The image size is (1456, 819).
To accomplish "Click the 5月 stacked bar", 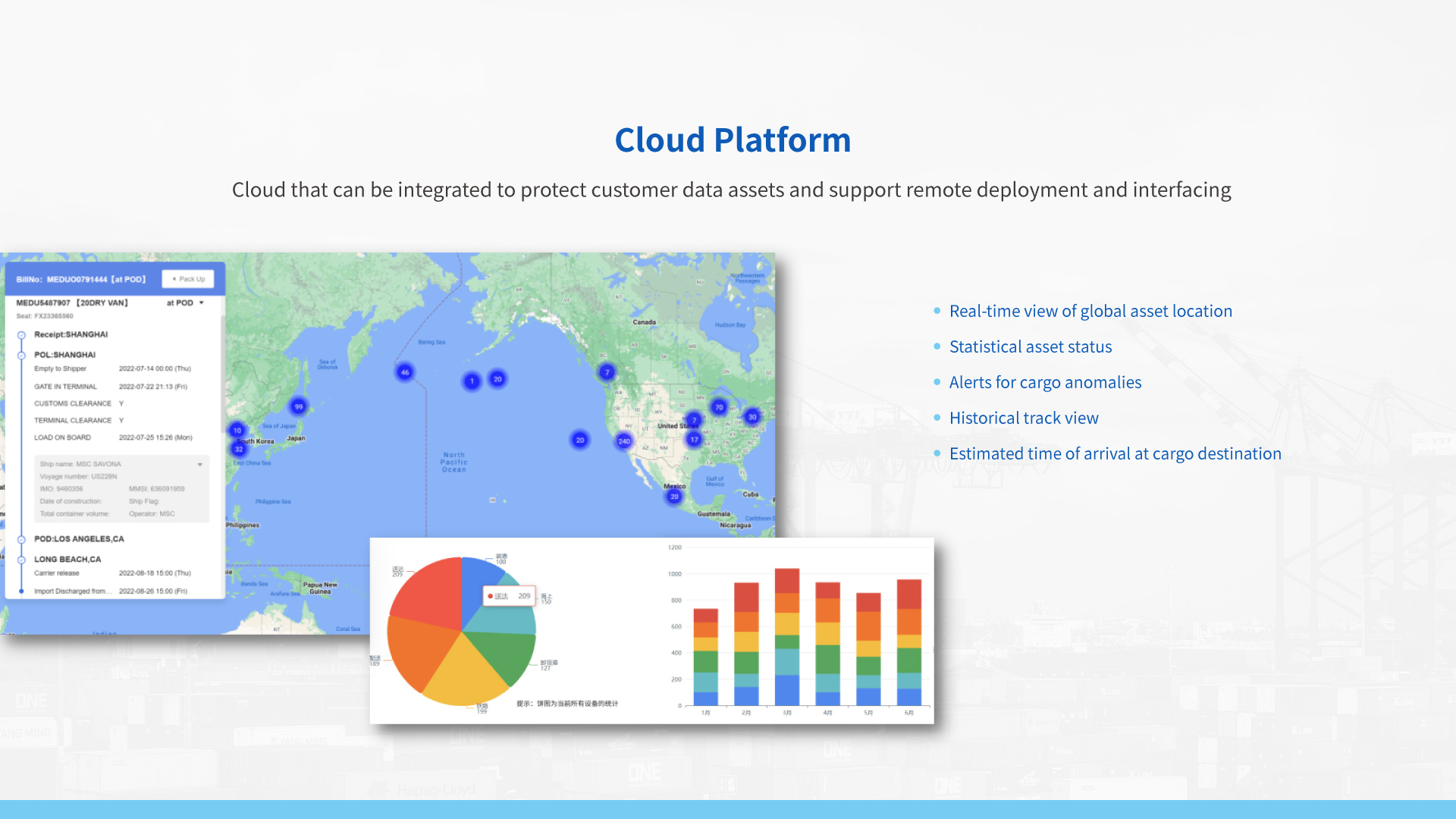I will pyautogui.click(x=868, y=649).
